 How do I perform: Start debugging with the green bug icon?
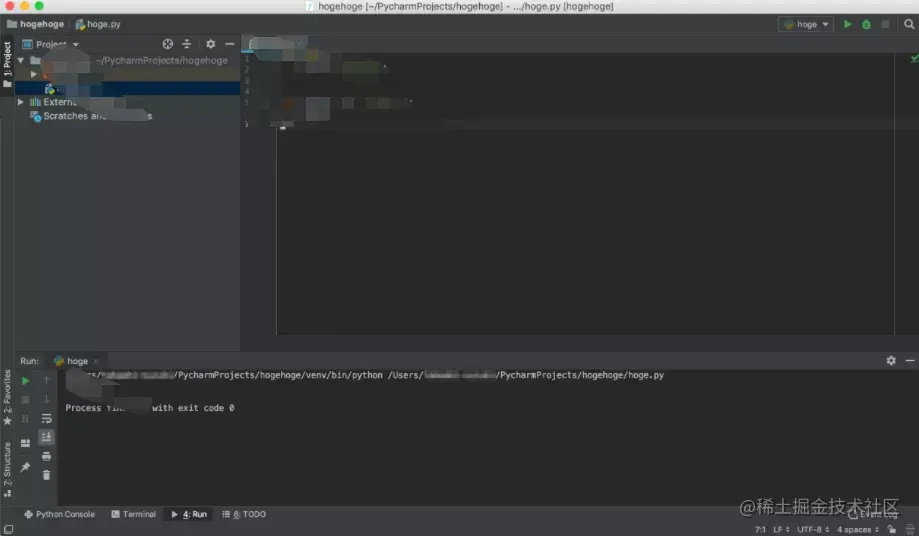(866, 24)
